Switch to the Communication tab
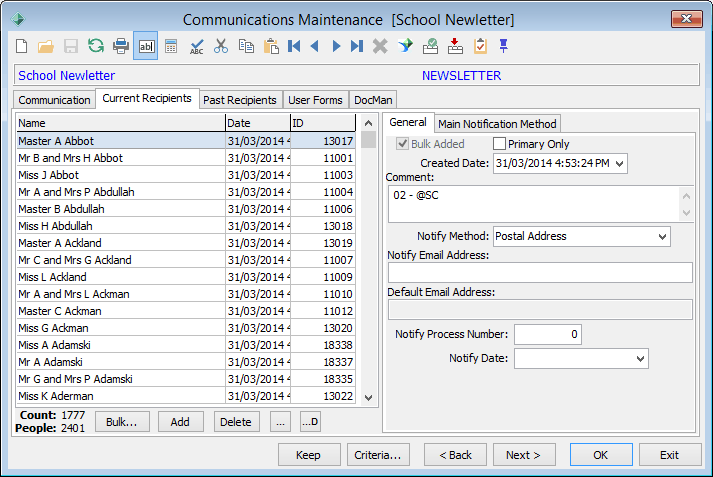 coord(54,100)
